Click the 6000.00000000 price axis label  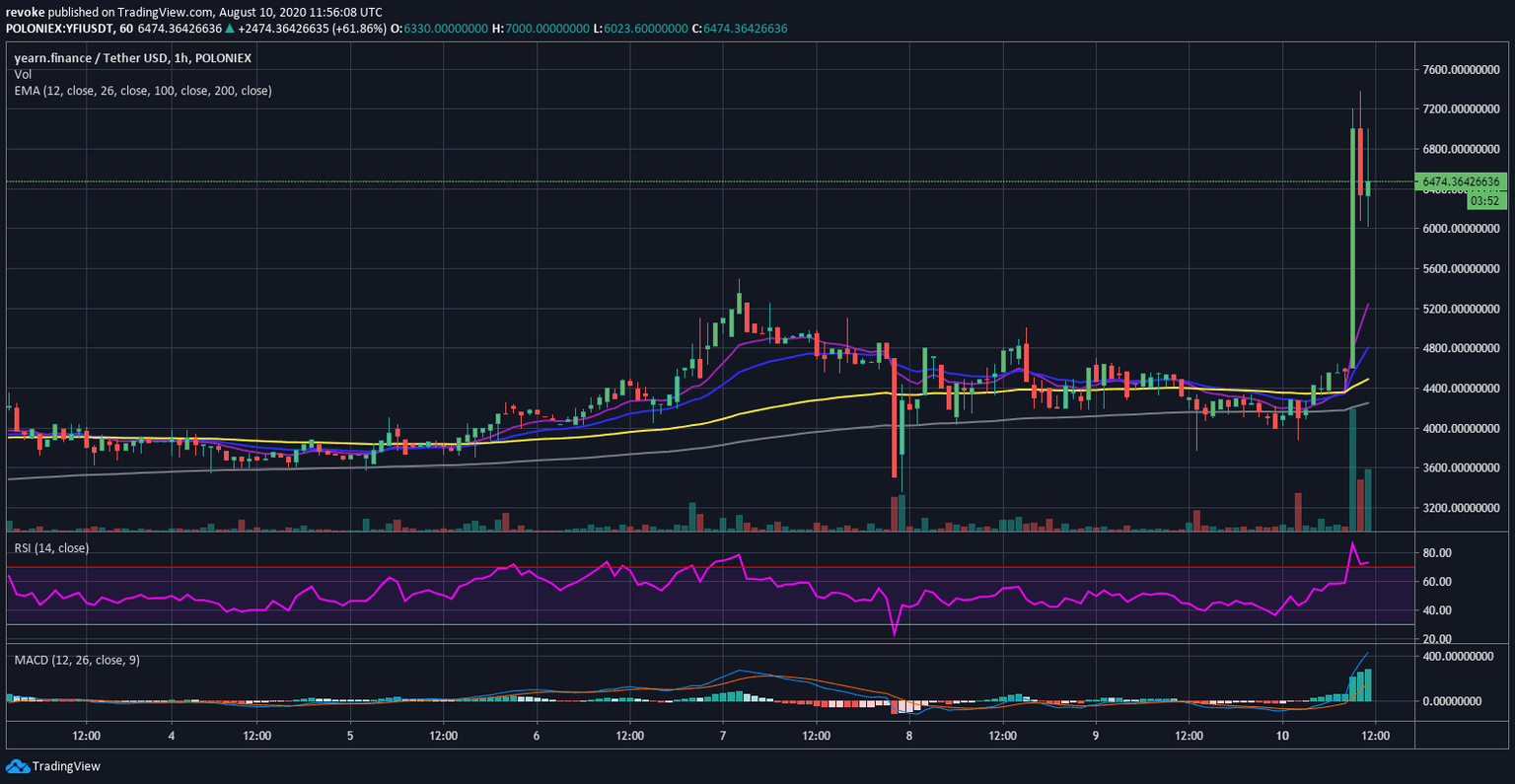[1460, 229]
